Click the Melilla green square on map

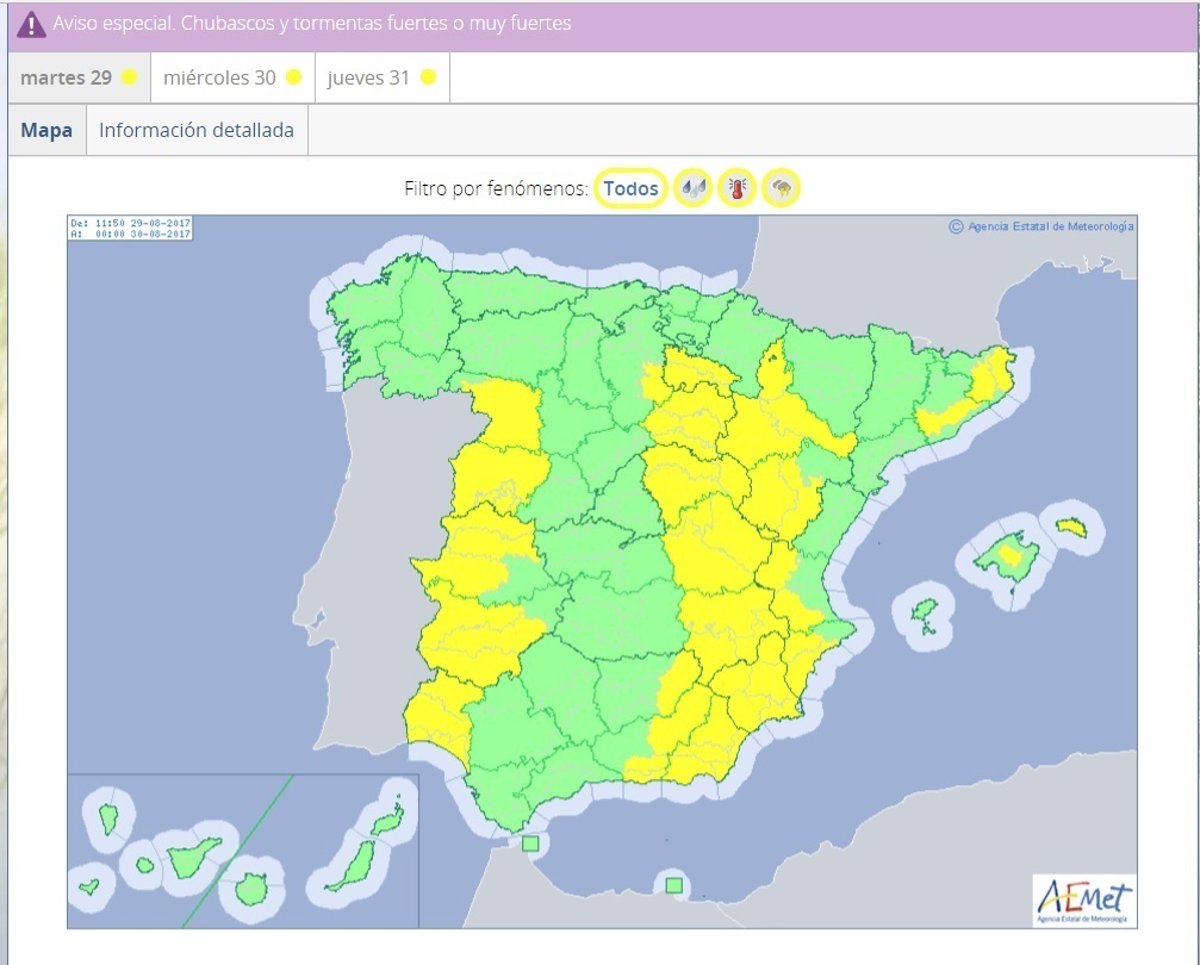[x=675, y=884]
